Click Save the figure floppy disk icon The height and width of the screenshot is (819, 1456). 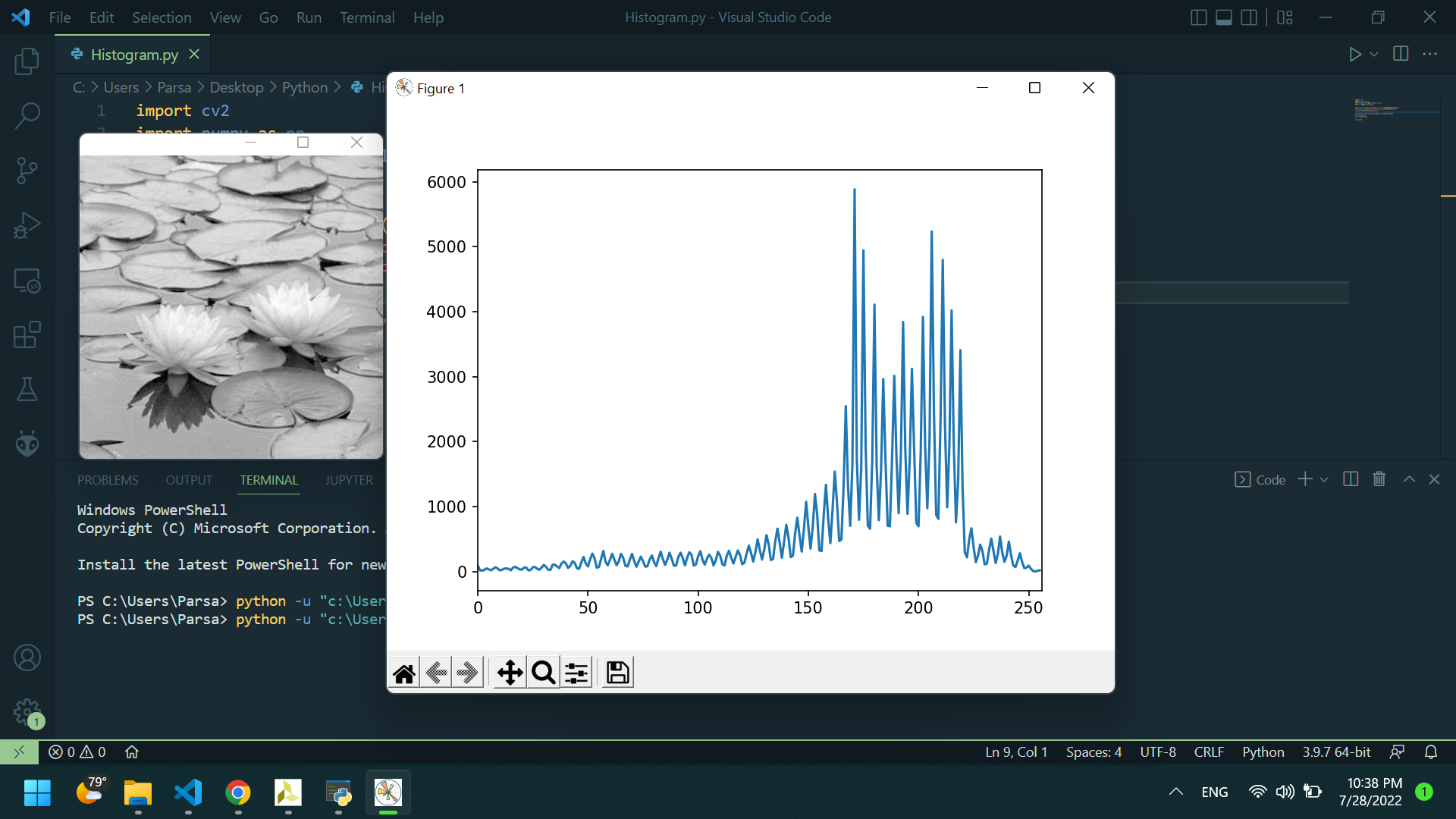[617, 673]
